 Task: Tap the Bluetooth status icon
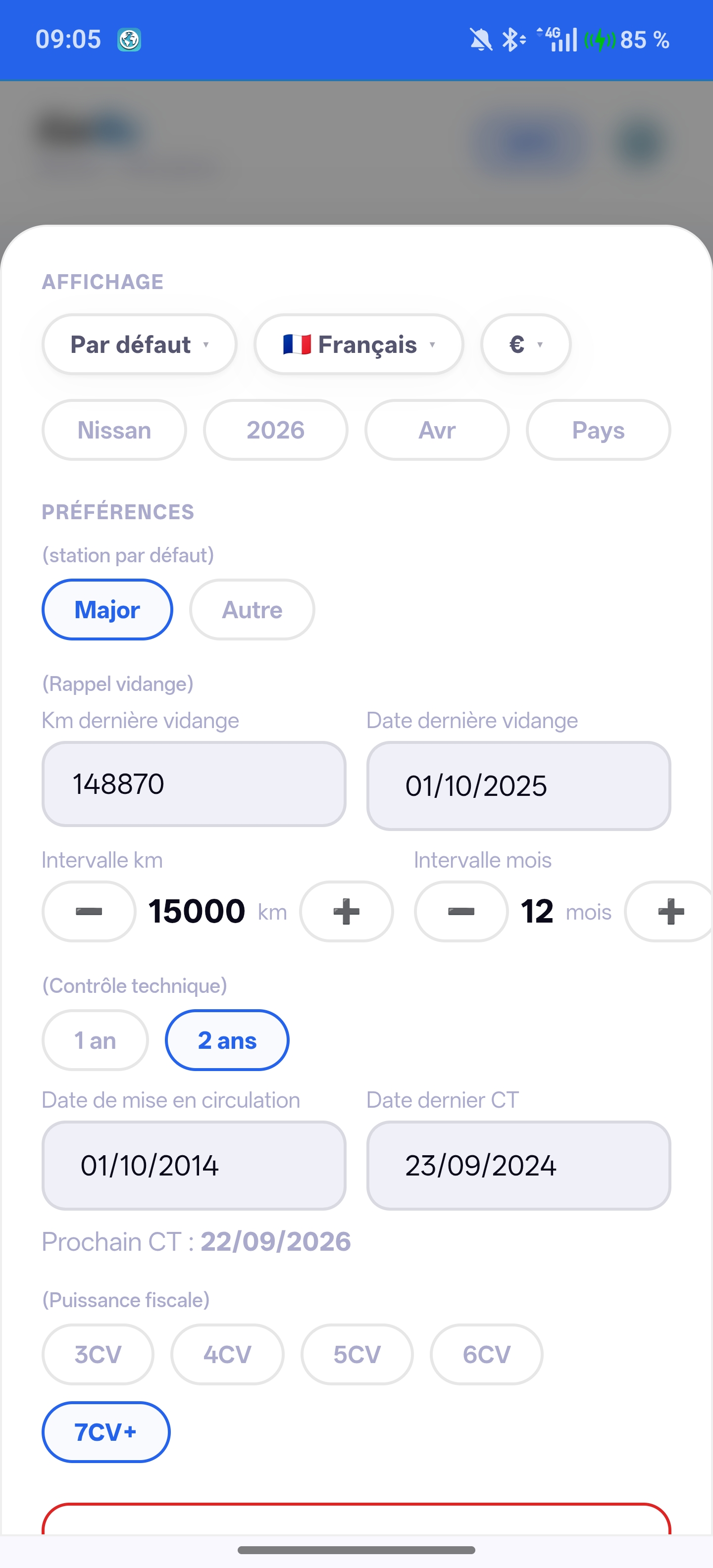512,40
